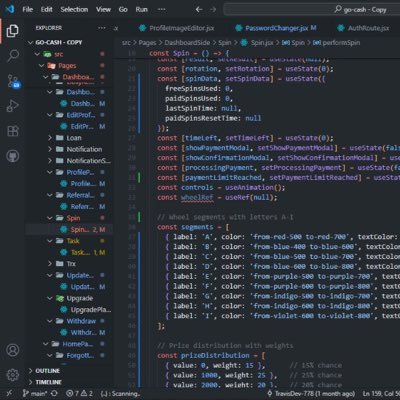Switch to PasswordChanger.jsx tab

(276, 28)
